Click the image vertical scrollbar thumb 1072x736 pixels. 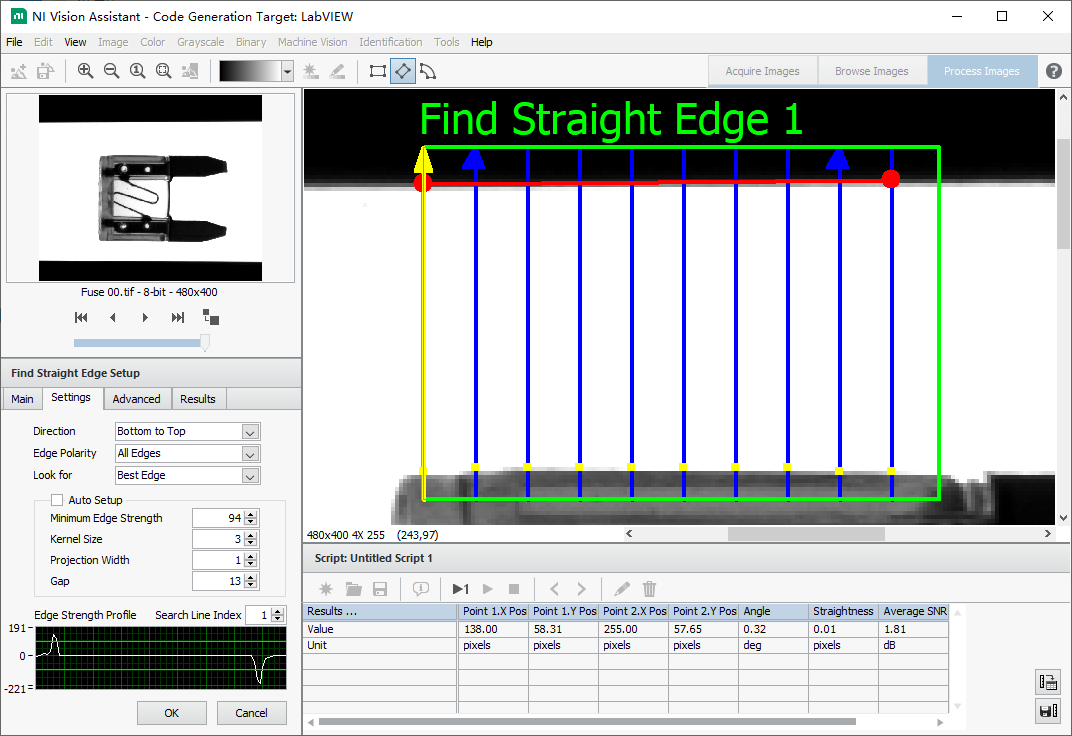tap(1063, 193)
